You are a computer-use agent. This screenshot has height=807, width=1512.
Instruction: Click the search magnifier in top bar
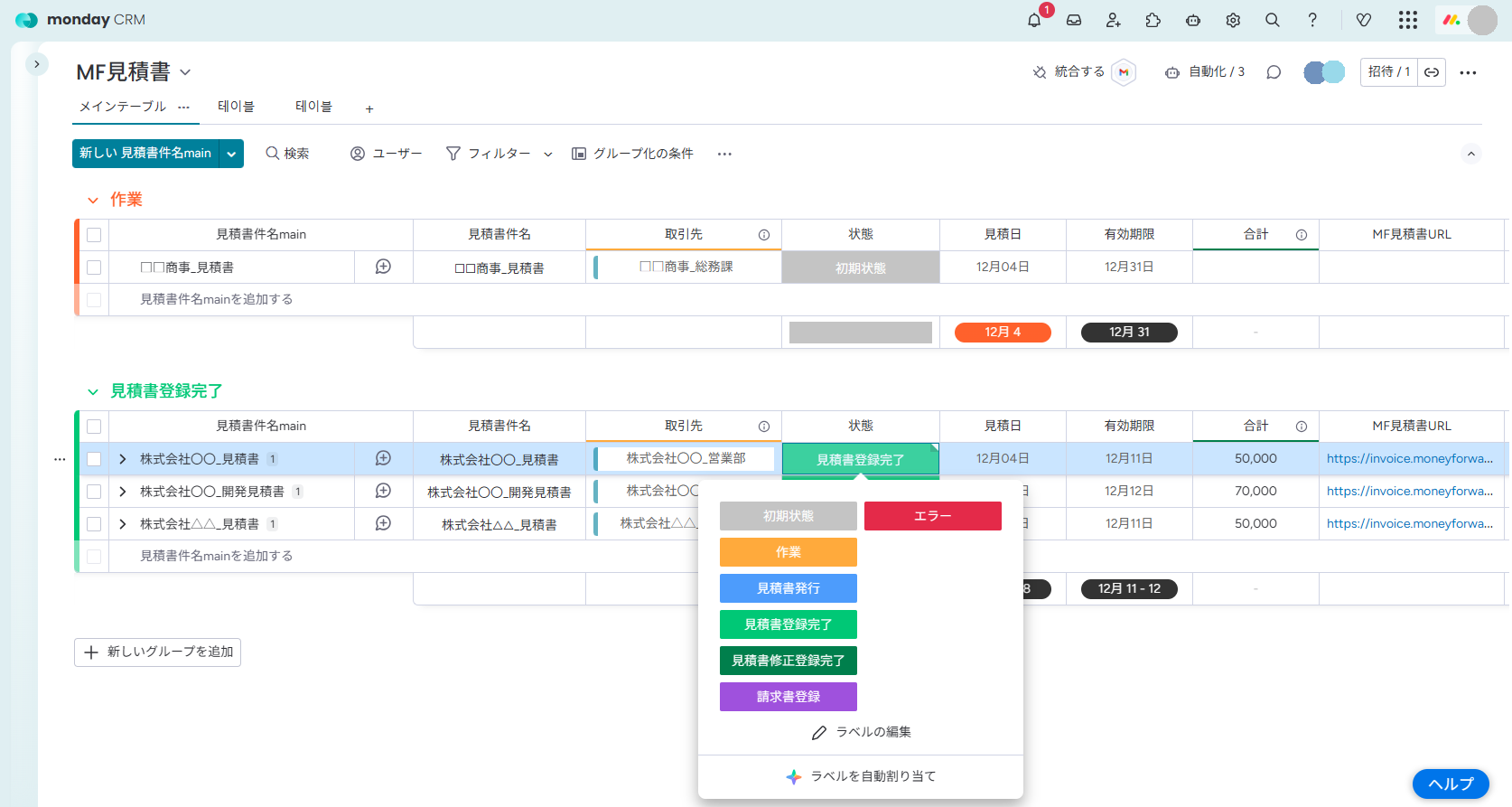pyautogui.click(x=1273, y=20)
